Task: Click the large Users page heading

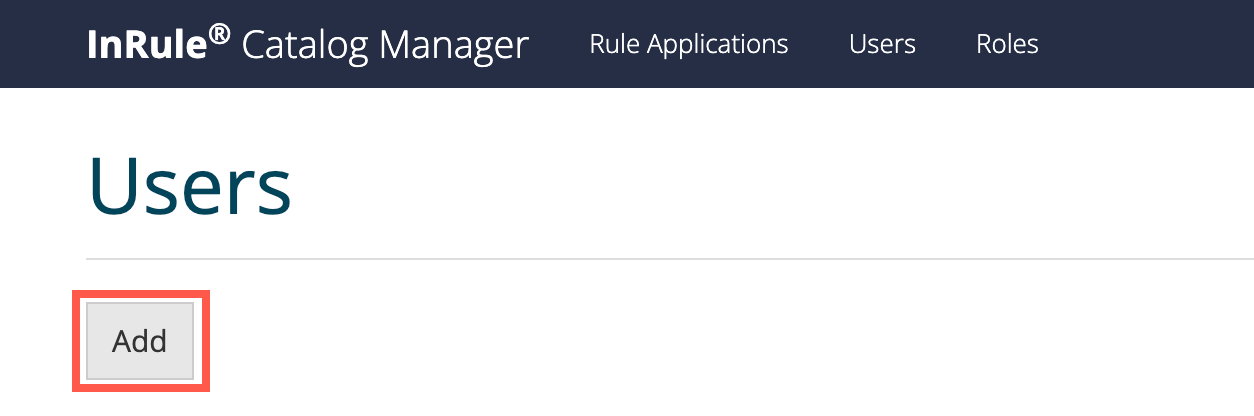Action: pos(190,187)
